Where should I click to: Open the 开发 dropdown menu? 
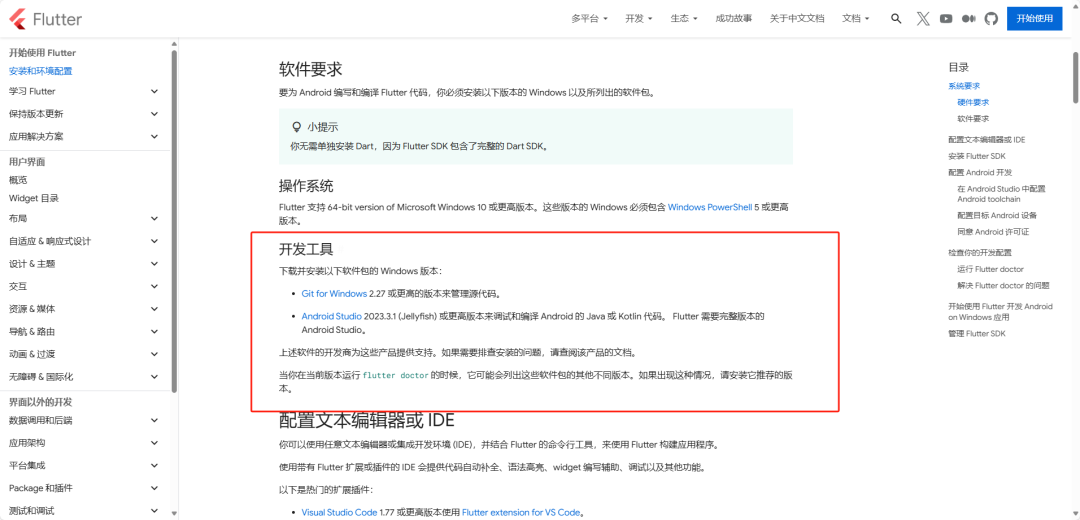pyautogui.click(x=638, y=19)
